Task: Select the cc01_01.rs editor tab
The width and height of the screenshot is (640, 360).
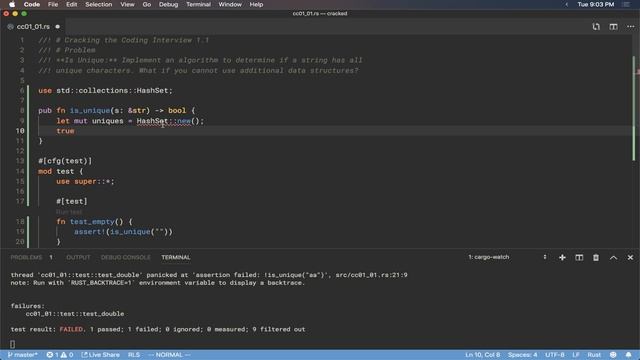Action: pos(33,27)
